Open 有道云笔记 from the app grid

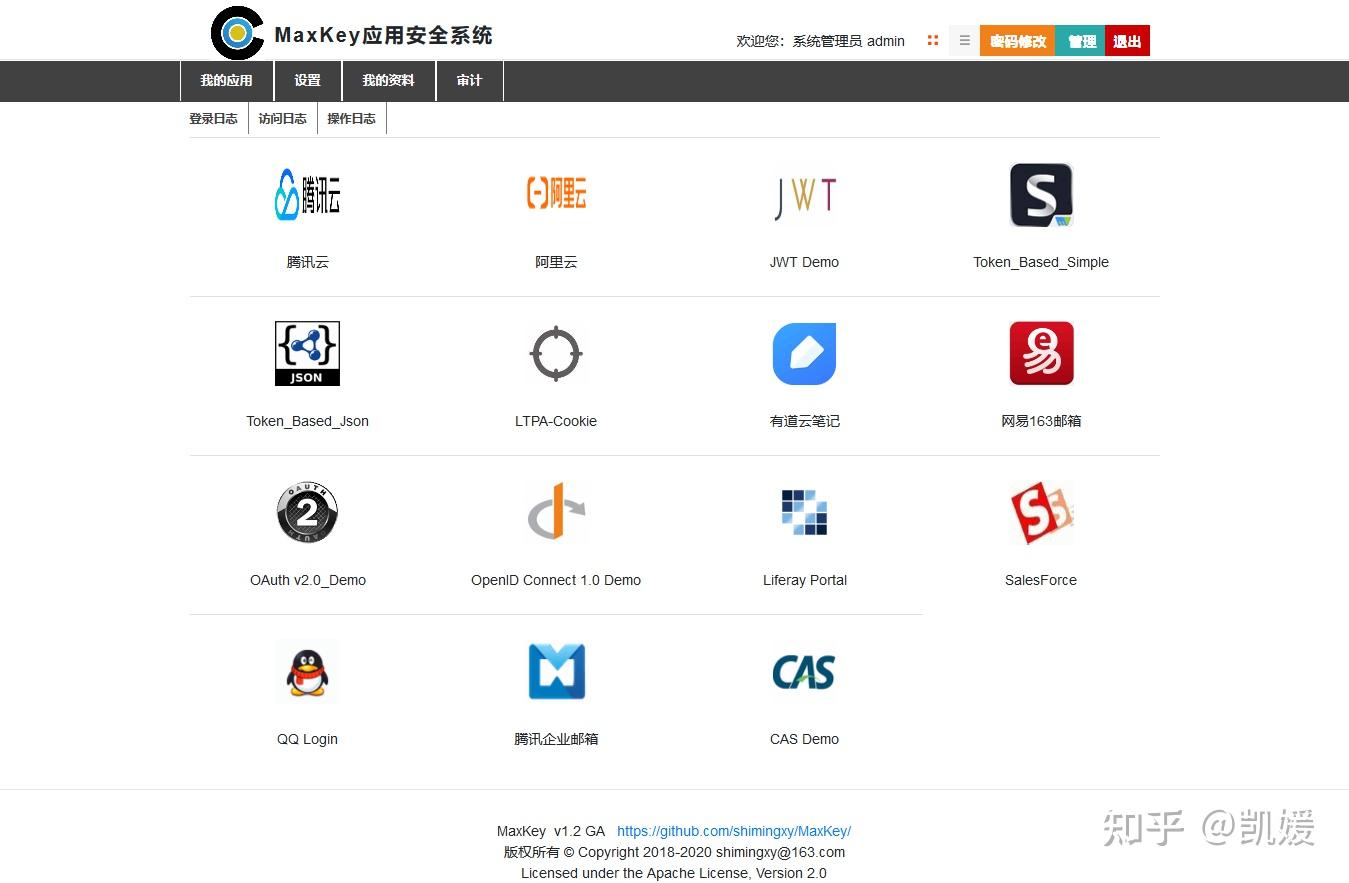tap(804, 353)
